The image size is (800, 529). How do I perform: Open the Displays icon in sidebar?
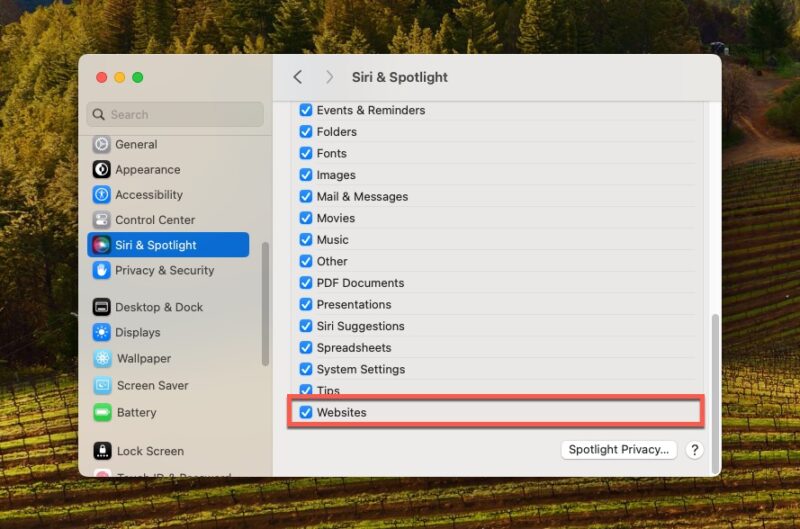pyautogui.click(x=102, y=333)
